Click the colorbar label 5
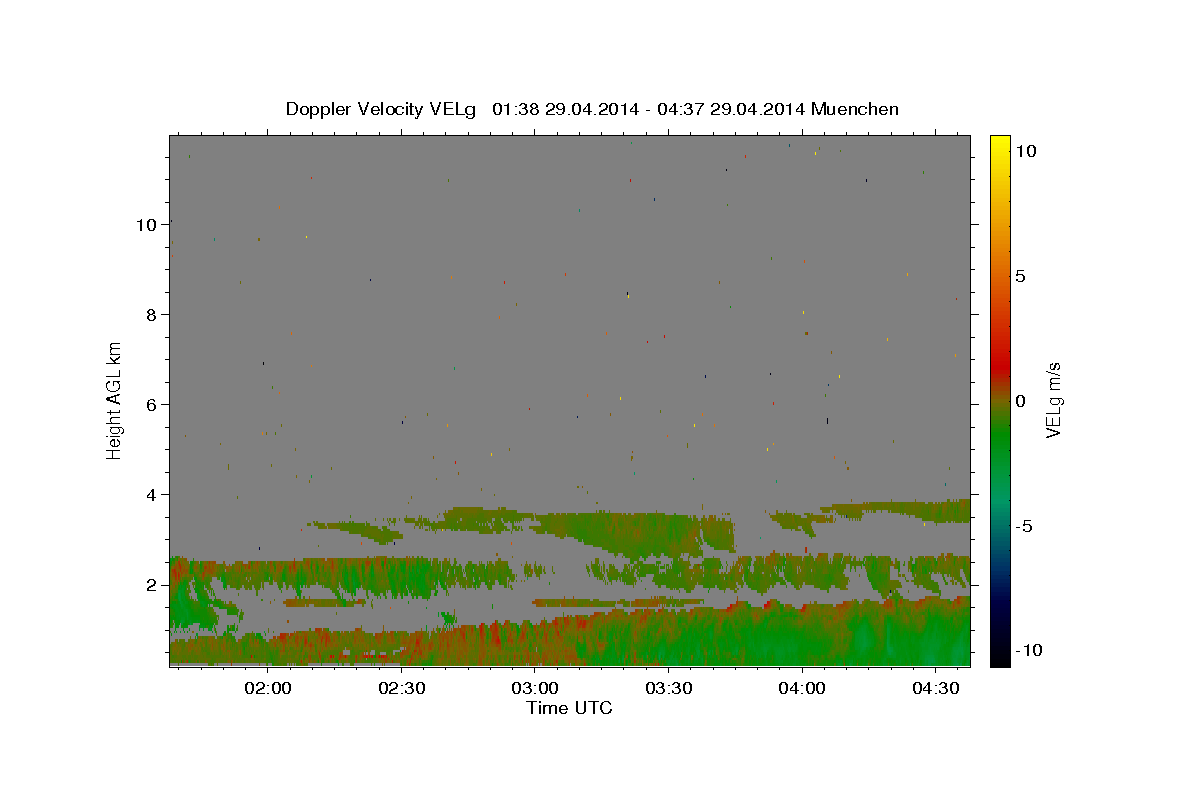 (x=1020, y=276)
